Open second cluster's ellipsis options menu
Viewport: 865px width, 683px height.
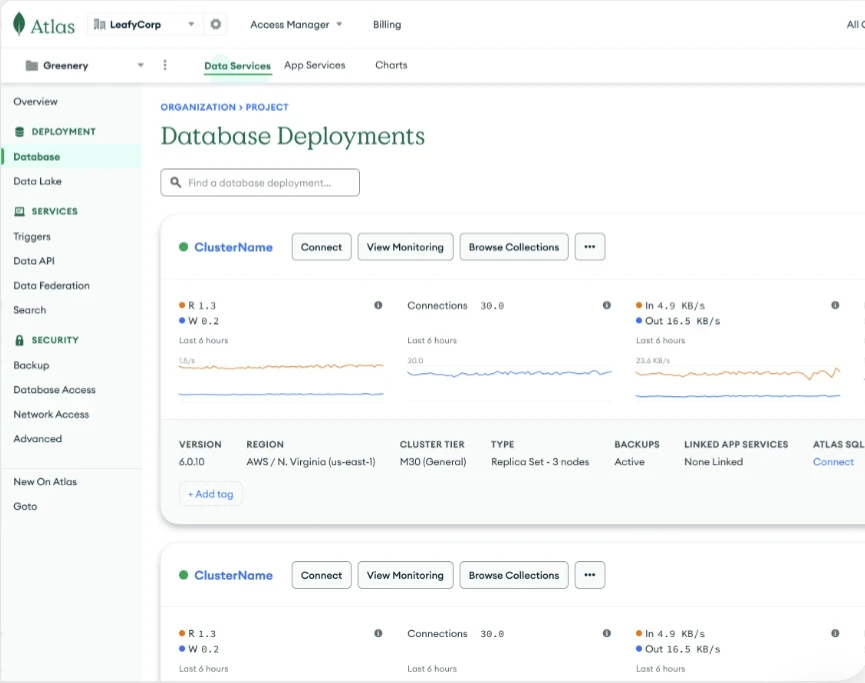589,575
